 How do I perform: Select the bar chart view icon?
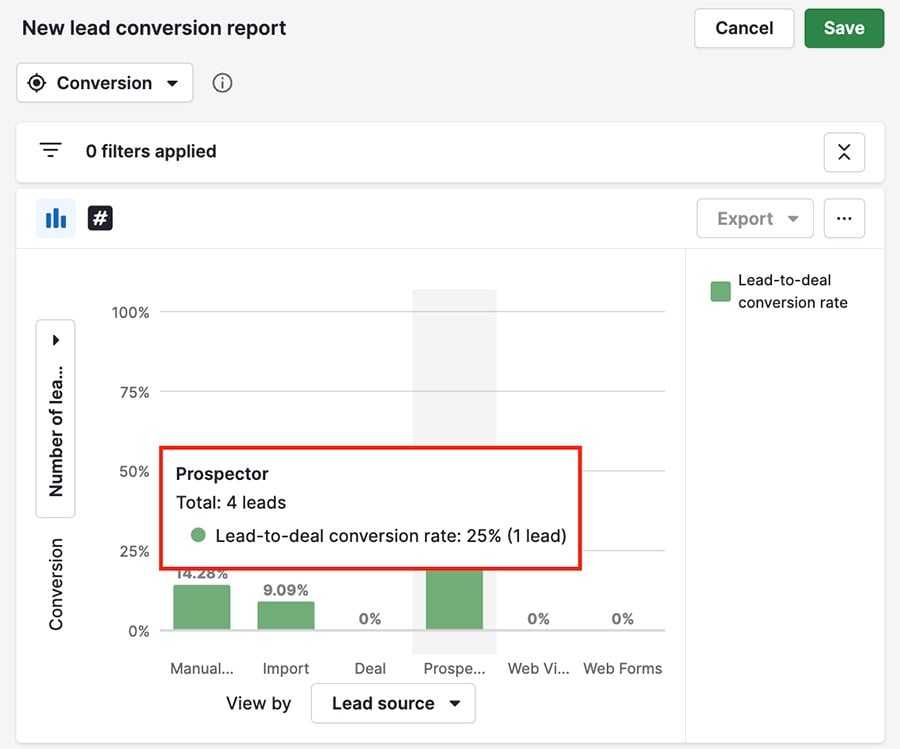[55, 218]
